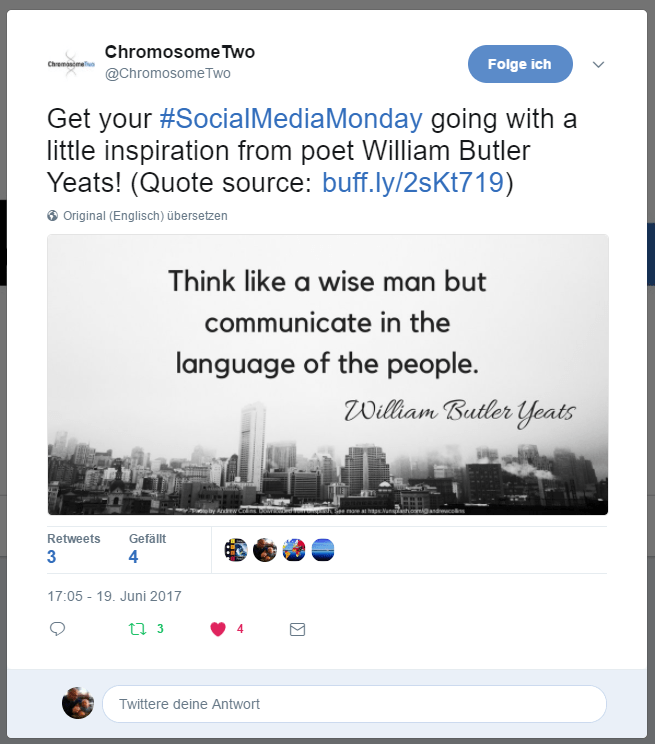Screen dimensions: 655x744
Task: Open the buff.ly/2sKt719 link
Action: coord(413,183)
